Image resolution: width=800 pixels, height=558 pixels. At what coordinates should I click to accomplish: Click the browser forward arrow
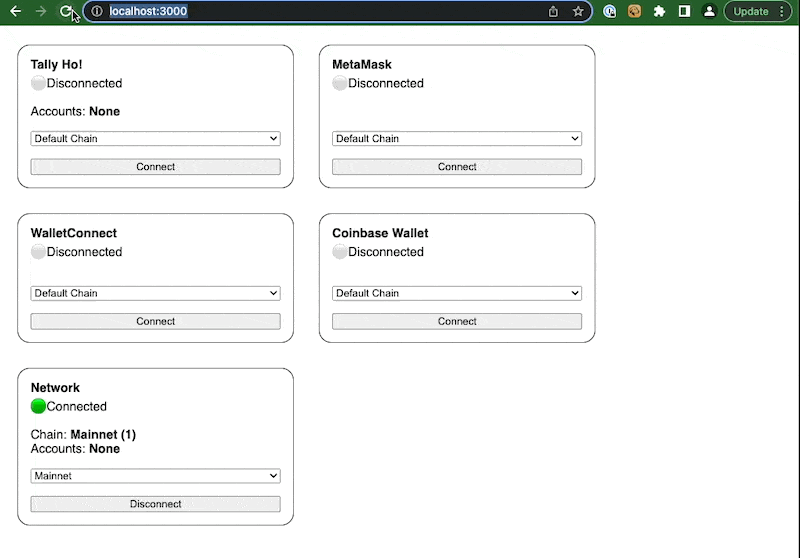[x=41, y=11]
